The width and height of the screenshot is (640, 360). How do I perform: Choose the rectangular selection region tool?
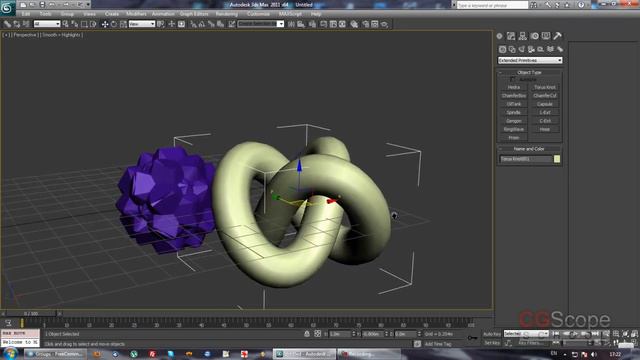click(84, 24)
